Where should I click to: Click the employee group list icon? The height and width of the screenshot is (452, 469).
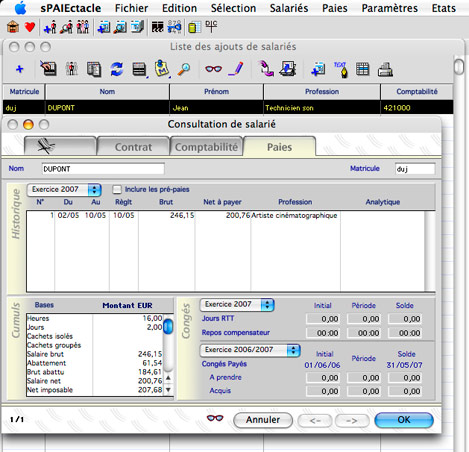(83, 27)
